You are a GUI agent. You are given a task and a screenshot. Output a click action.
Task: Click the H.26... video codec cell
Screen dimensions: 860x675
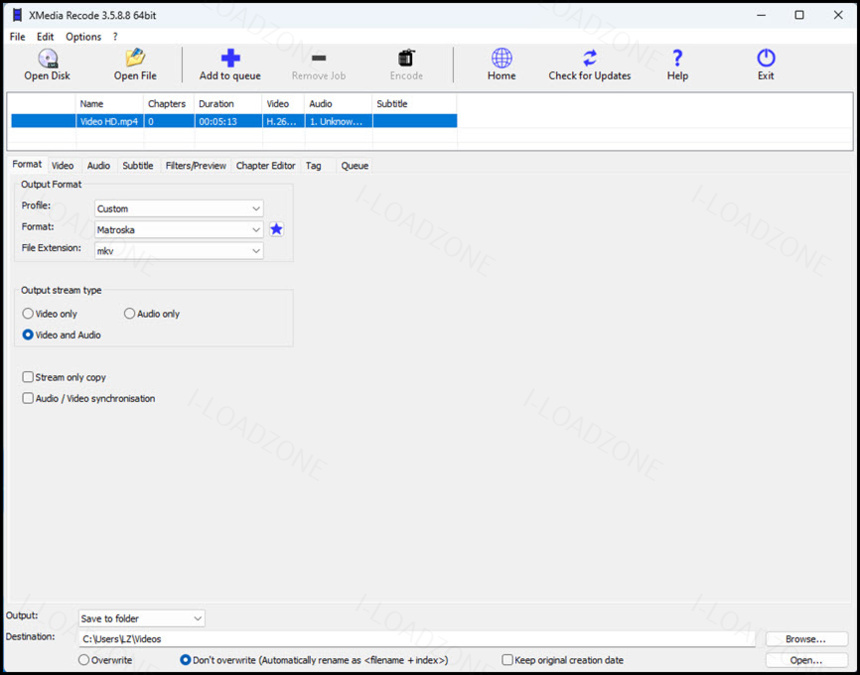[x=284, y=121]
